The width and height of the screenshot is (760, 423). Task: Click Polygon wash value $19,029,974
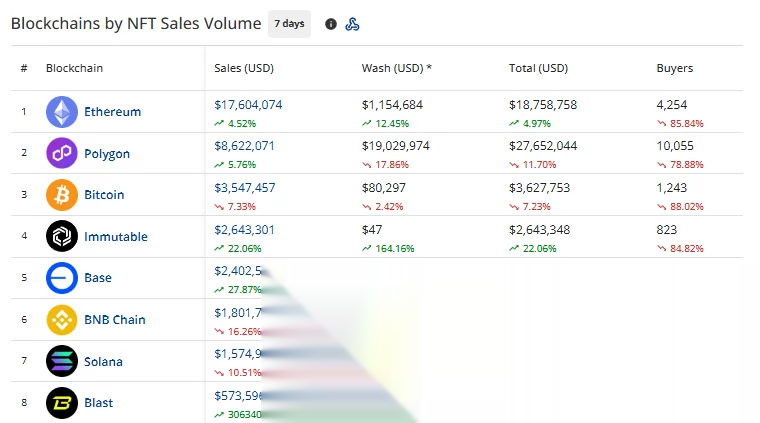396,146
